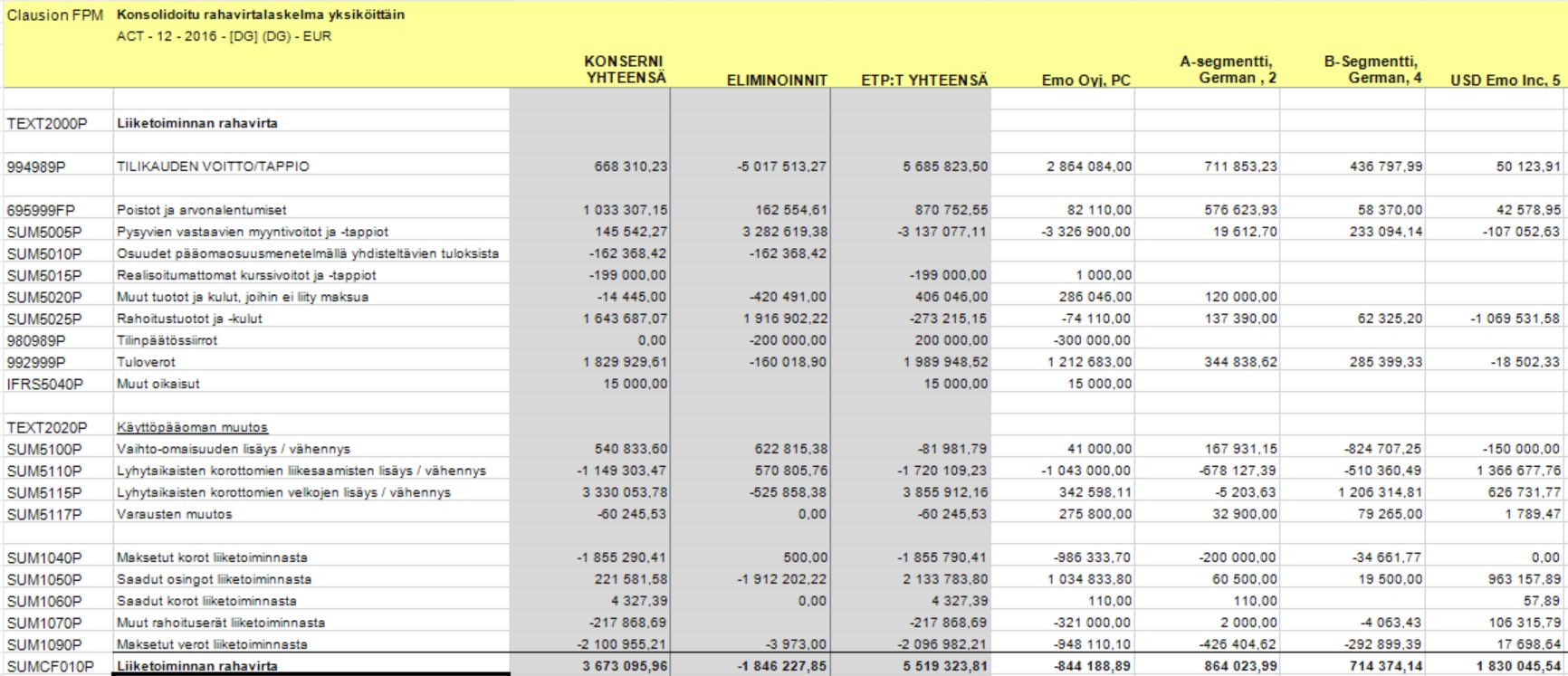Select the ETP:T YHTEENSÄ column header
1568x676 pixels.
tap(924, 80)
